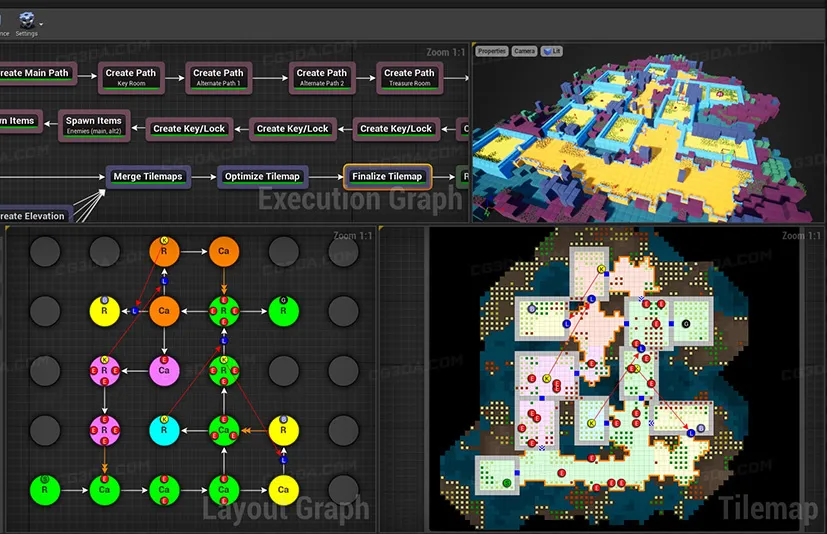The height and width of the screenshot is (534, 827).
Task: Click blue L lock between yellow R and orange Ca
Action: [x=135, y=311]
